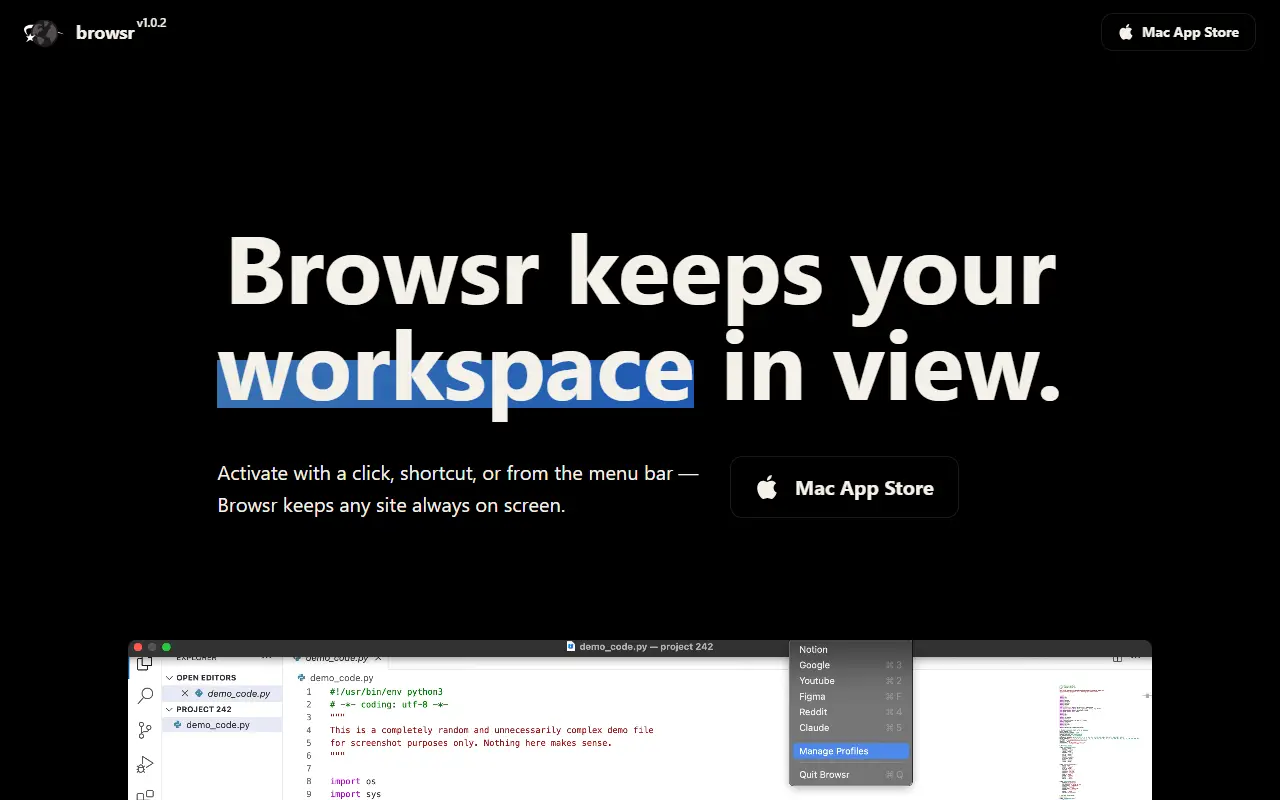Screen dimensions: 1280x800
Task: Choose Youtube from the Browsr menu
Action: (x=850, y=681)
